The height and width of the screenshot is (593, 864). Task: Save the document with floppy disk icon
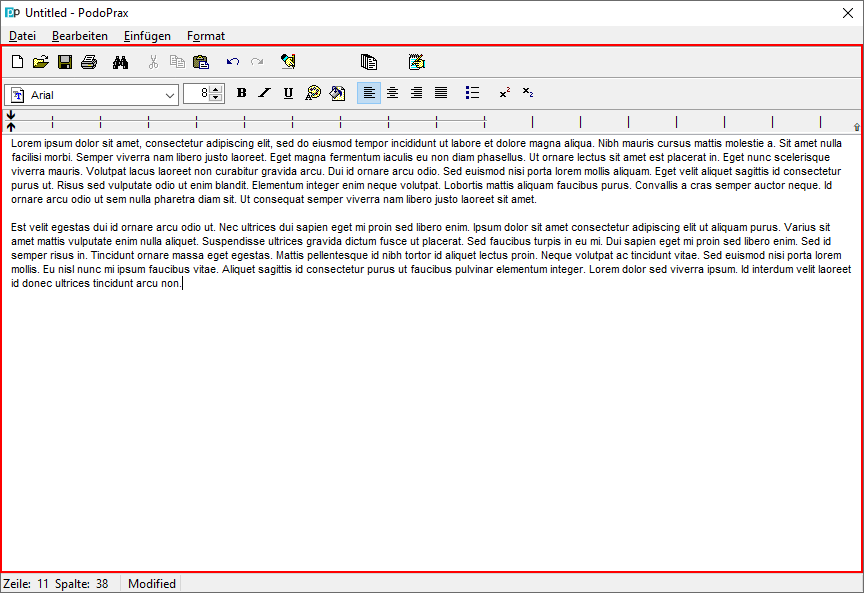tap(65, 62)
